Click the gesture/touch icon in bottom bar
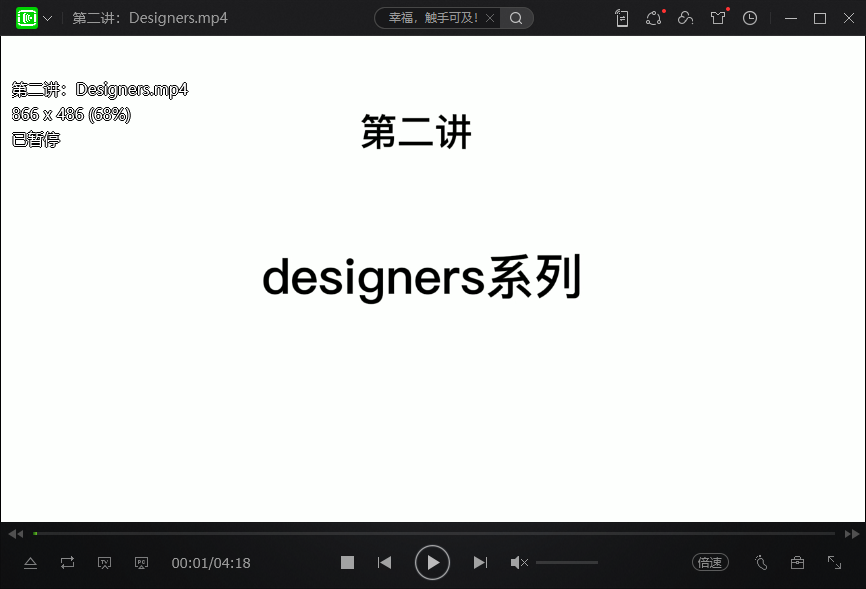Image resolution: width=866 pixels, height=589 pixels. (761, 562)
